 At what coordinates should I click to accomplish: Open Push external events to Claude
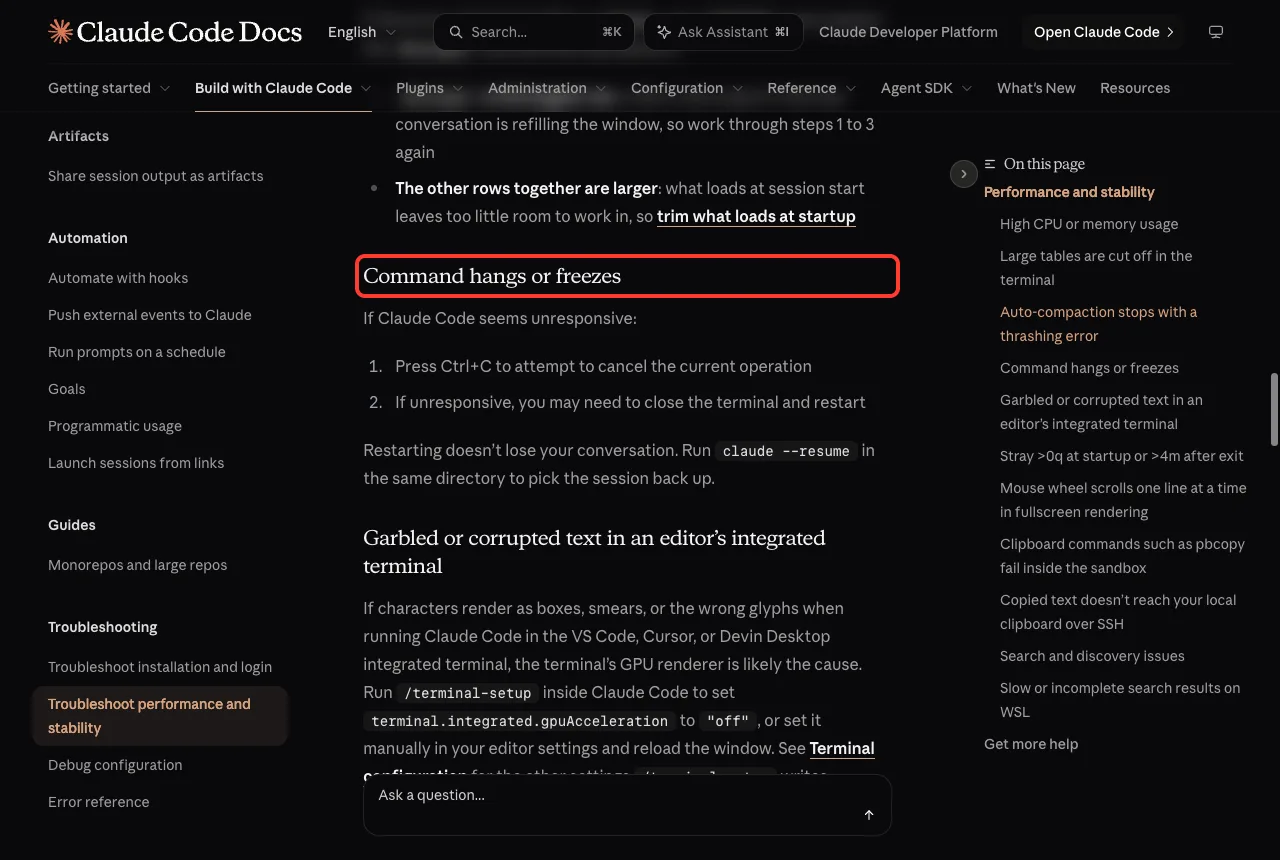click(150, 315)
